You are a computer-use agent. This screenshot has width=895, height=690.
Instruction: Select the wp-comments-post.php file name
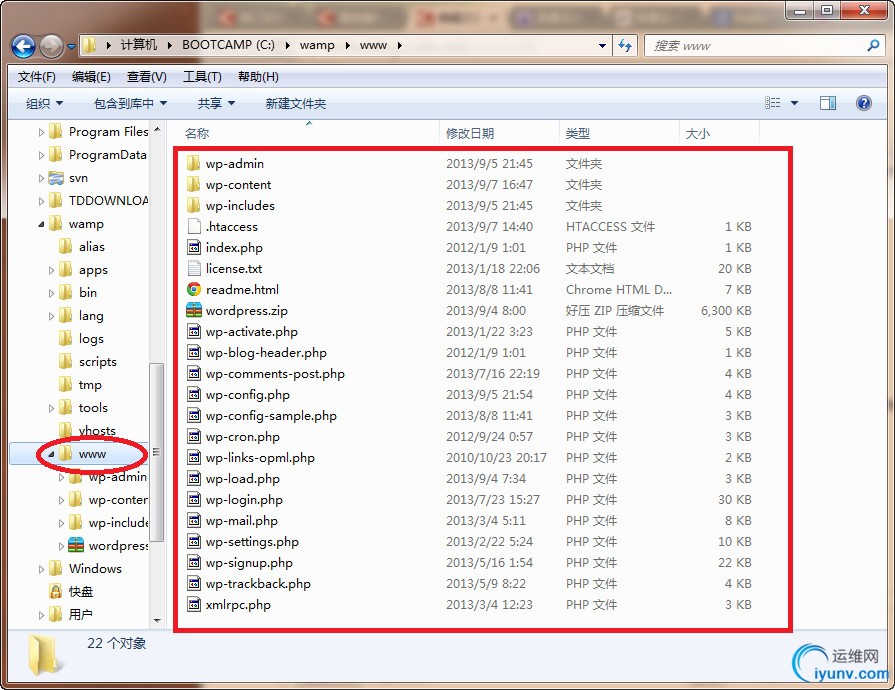coord(275,374)
